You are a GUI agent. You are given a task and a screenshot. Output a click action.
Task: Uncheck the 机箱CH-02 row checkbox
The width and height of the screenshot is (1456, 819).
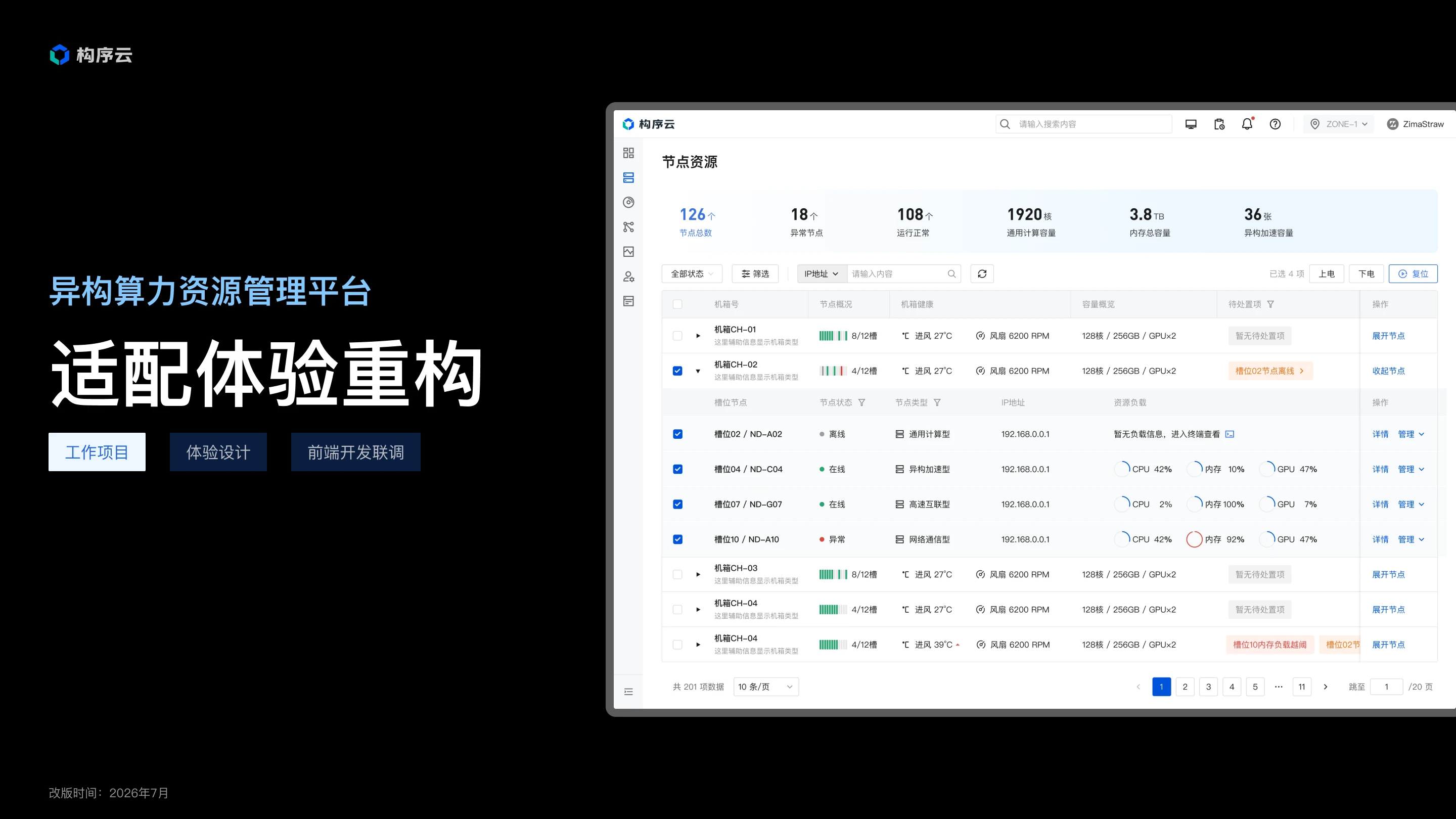click(x=677, y=371)
